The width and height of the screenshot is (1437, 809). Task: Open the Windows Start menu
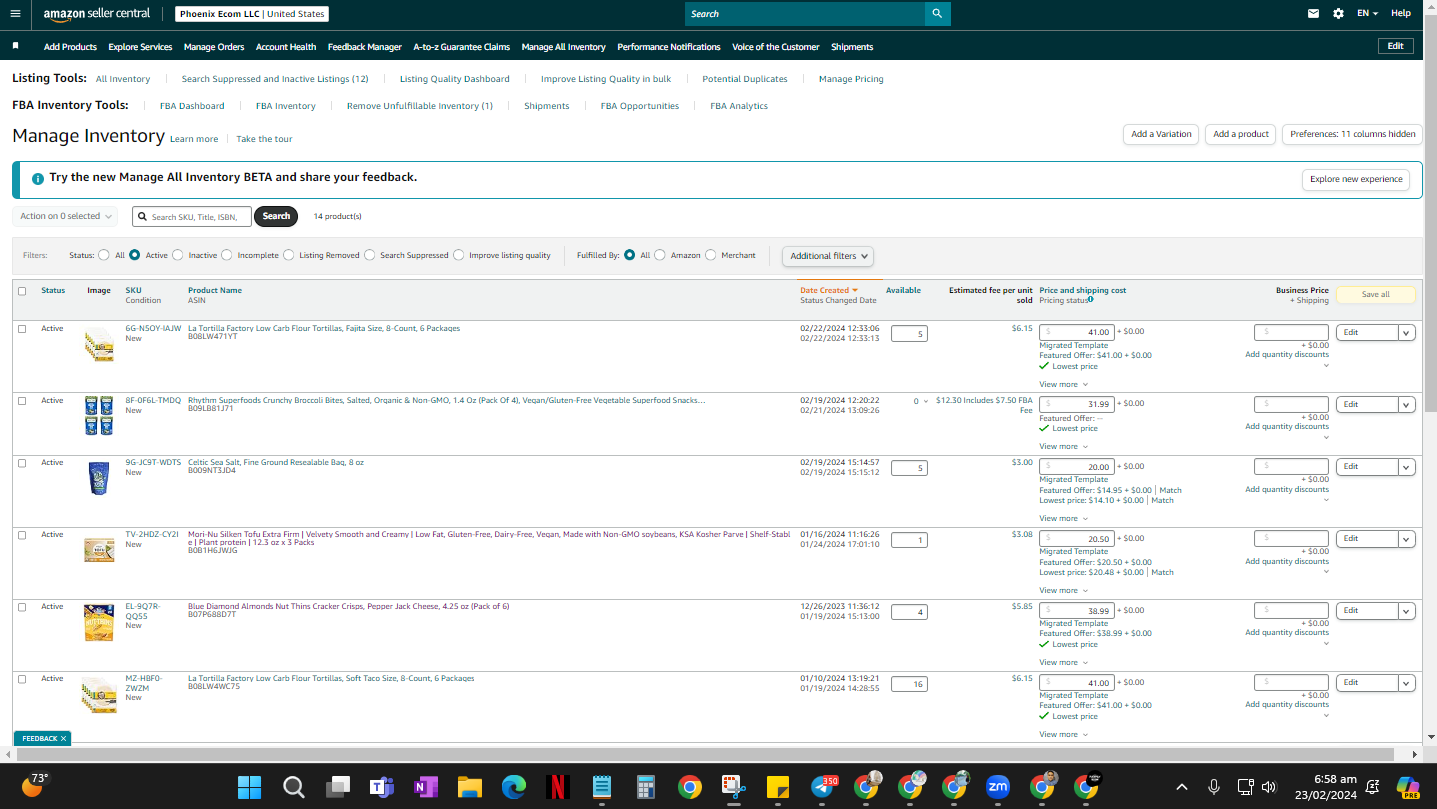[x=249, y=787]
